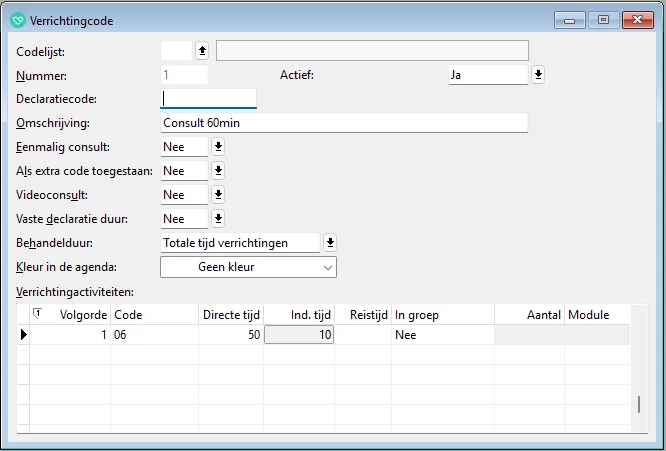Maximize the Verrichtingcode window

click(603, 18)
